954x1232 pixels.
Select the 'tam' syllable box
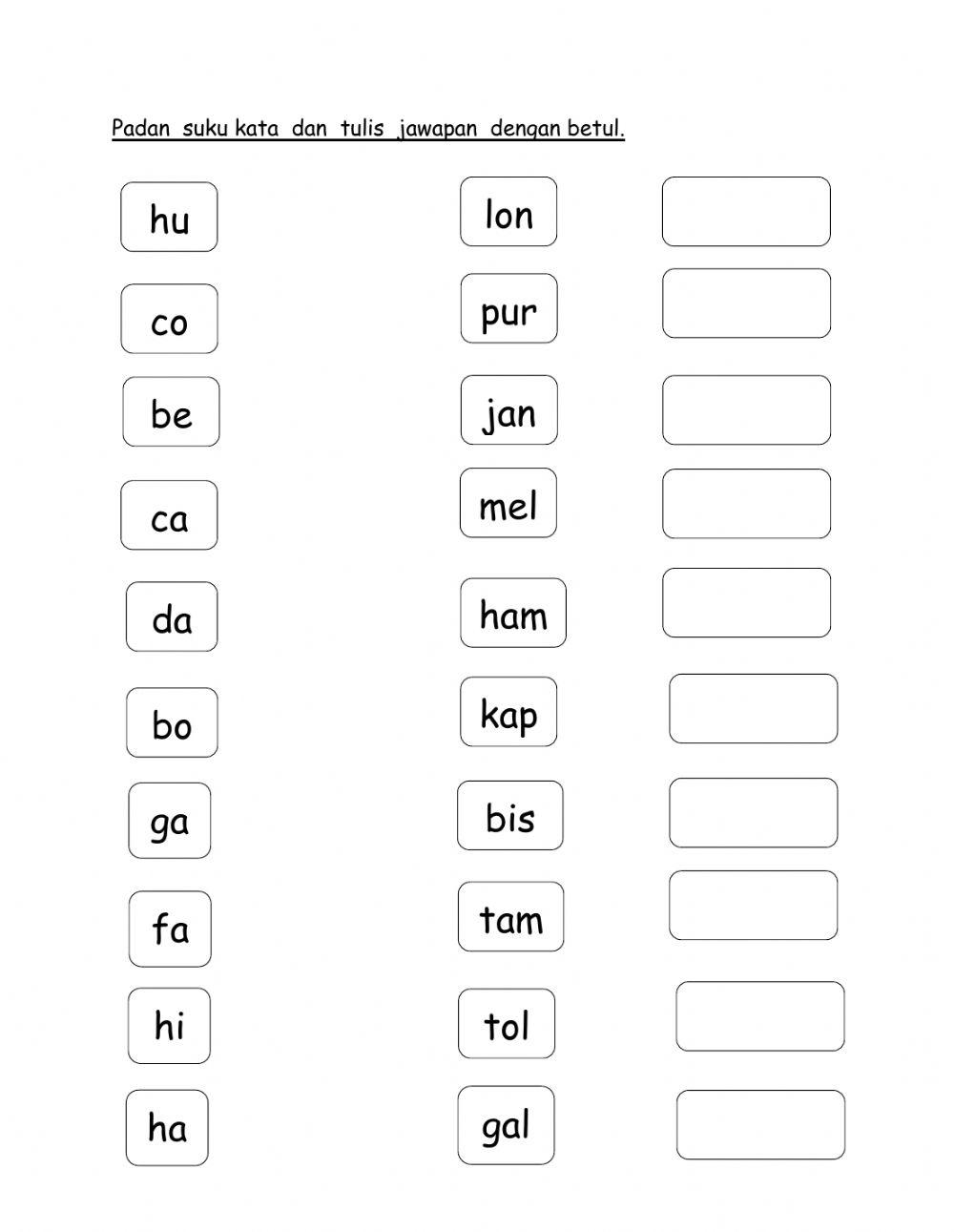tap(510, 917)
